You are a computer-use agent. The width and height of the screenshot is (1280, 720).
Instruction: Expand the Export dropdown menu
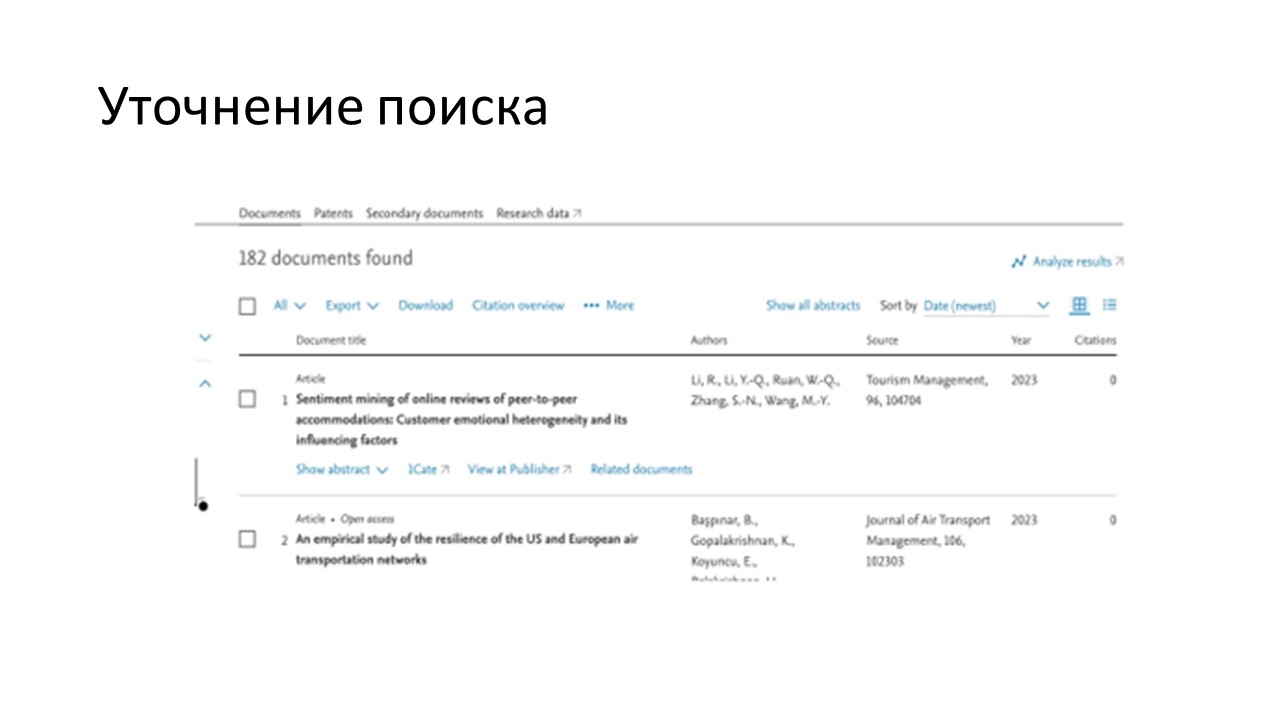point(352,306)
